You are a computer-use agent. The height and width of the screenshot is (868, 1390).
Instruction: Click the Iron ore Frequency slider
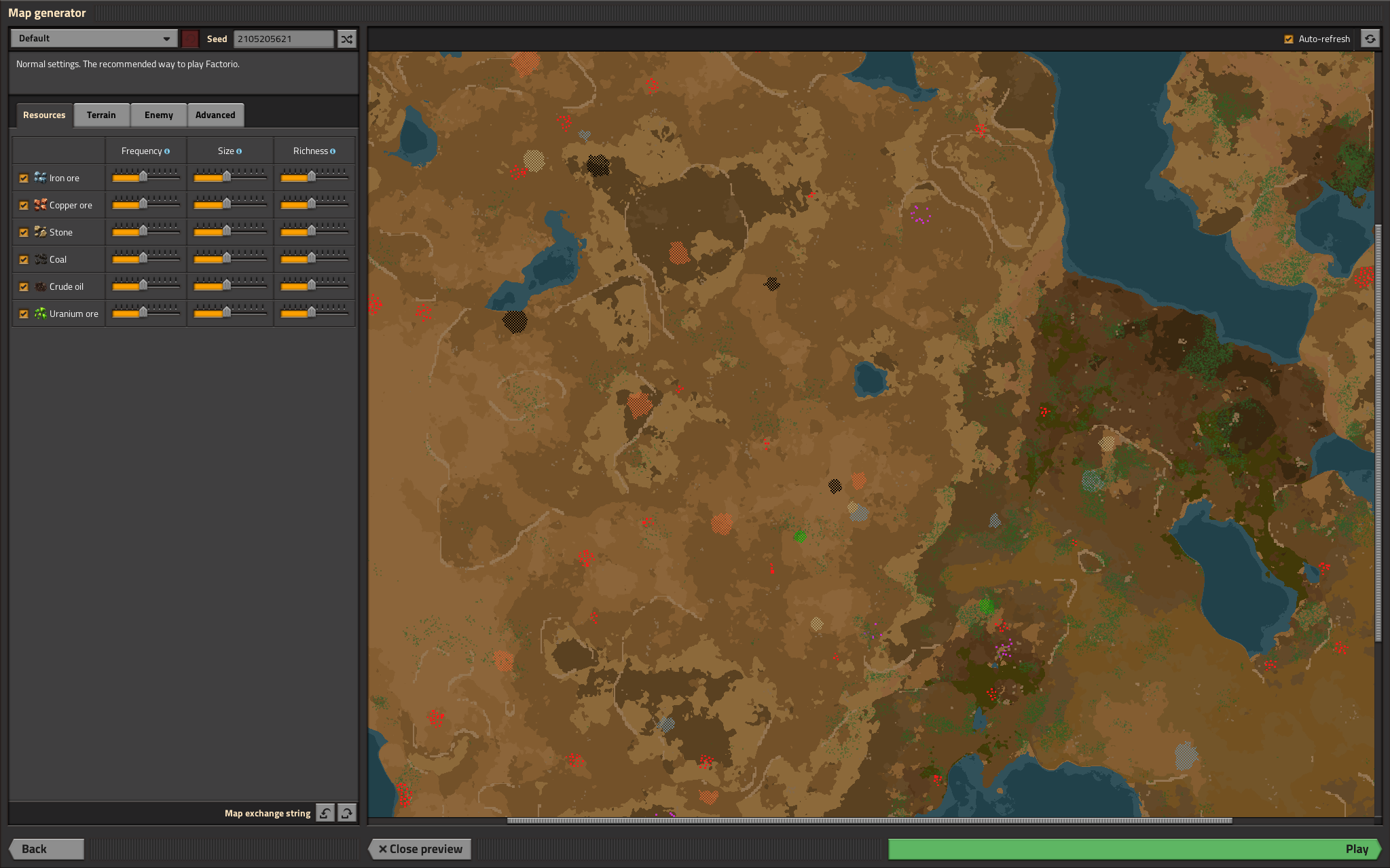[146, 177]
